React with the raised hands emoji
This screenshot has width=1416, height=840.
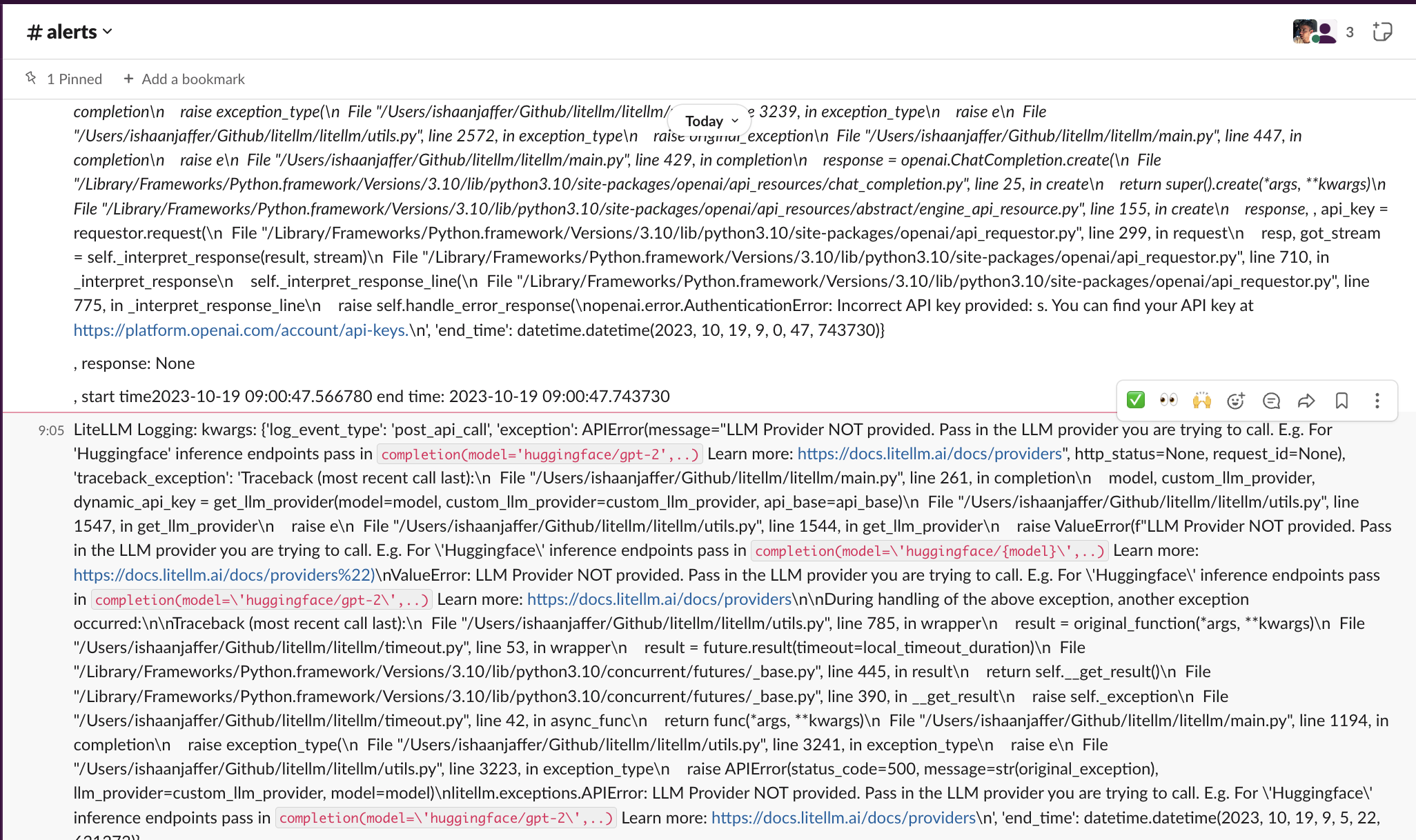click(x=1201, y=400)
